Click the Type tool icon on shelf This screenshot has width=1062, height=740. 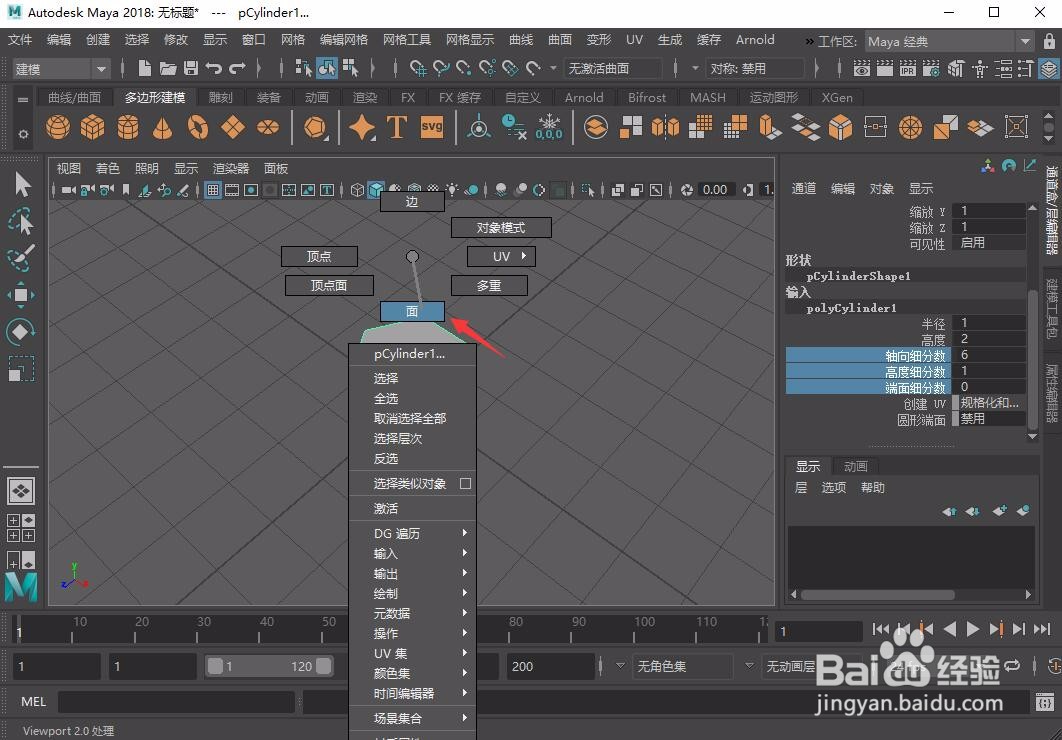pyautogui.click(x=396, y=127)
